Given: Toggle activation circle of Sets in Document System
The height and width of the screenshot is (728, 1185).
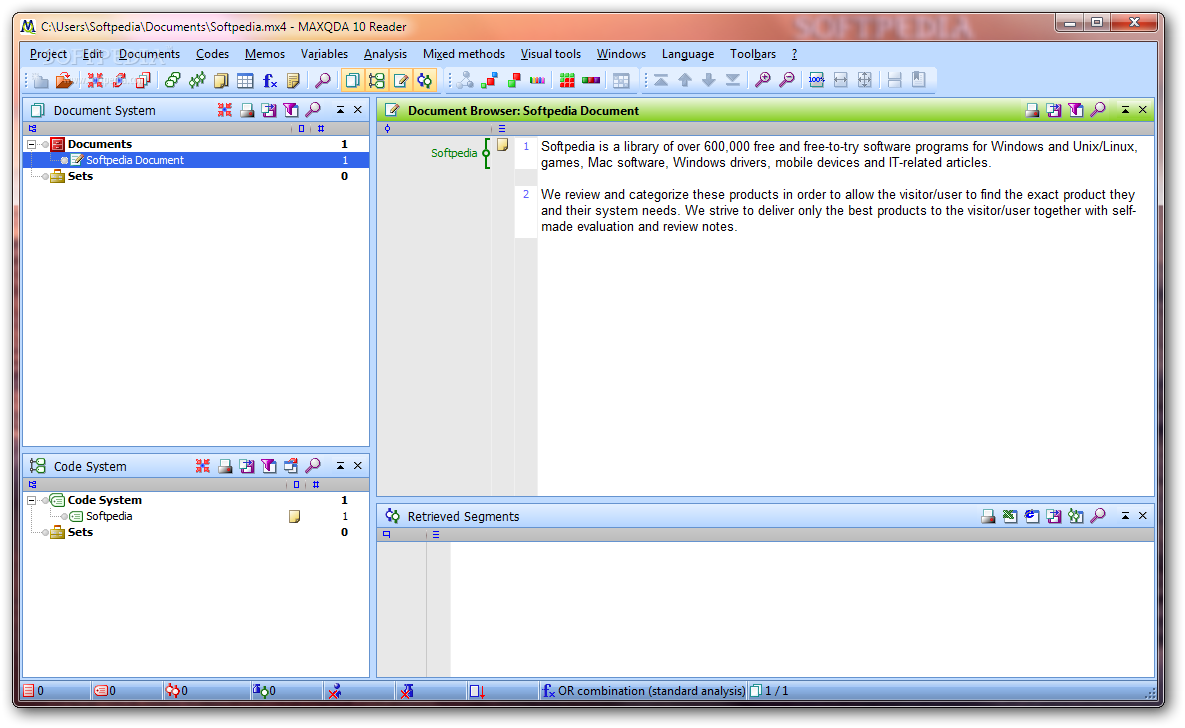Looking at the screenshot, I should point(45,176).
